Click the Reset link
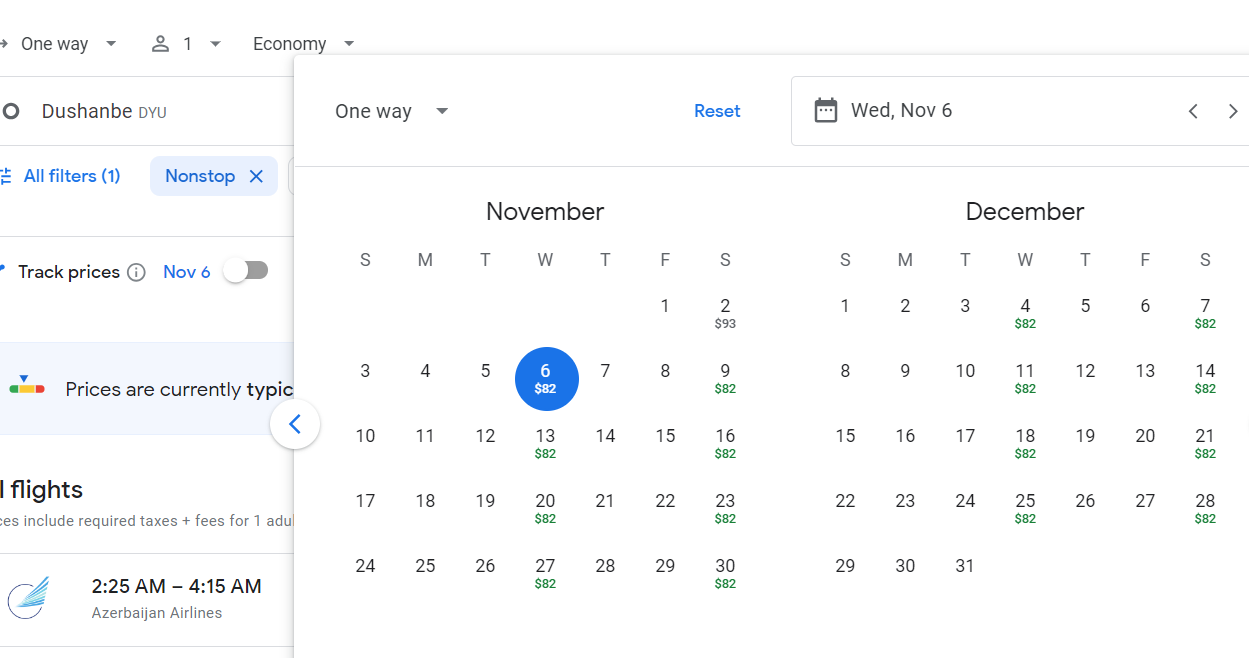1249x658 pixels. [717, 111]
